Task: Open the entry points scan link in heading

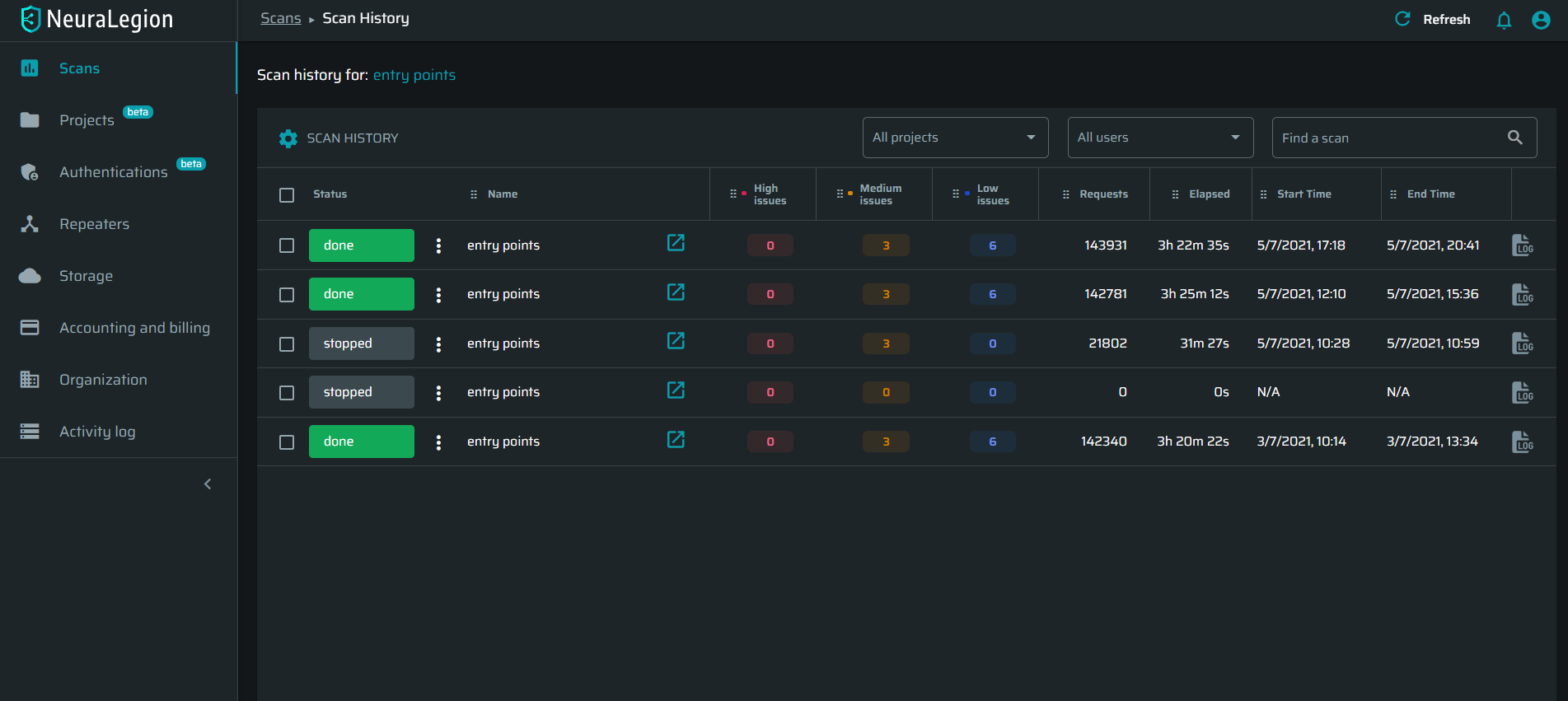Action: coord(414,75)
